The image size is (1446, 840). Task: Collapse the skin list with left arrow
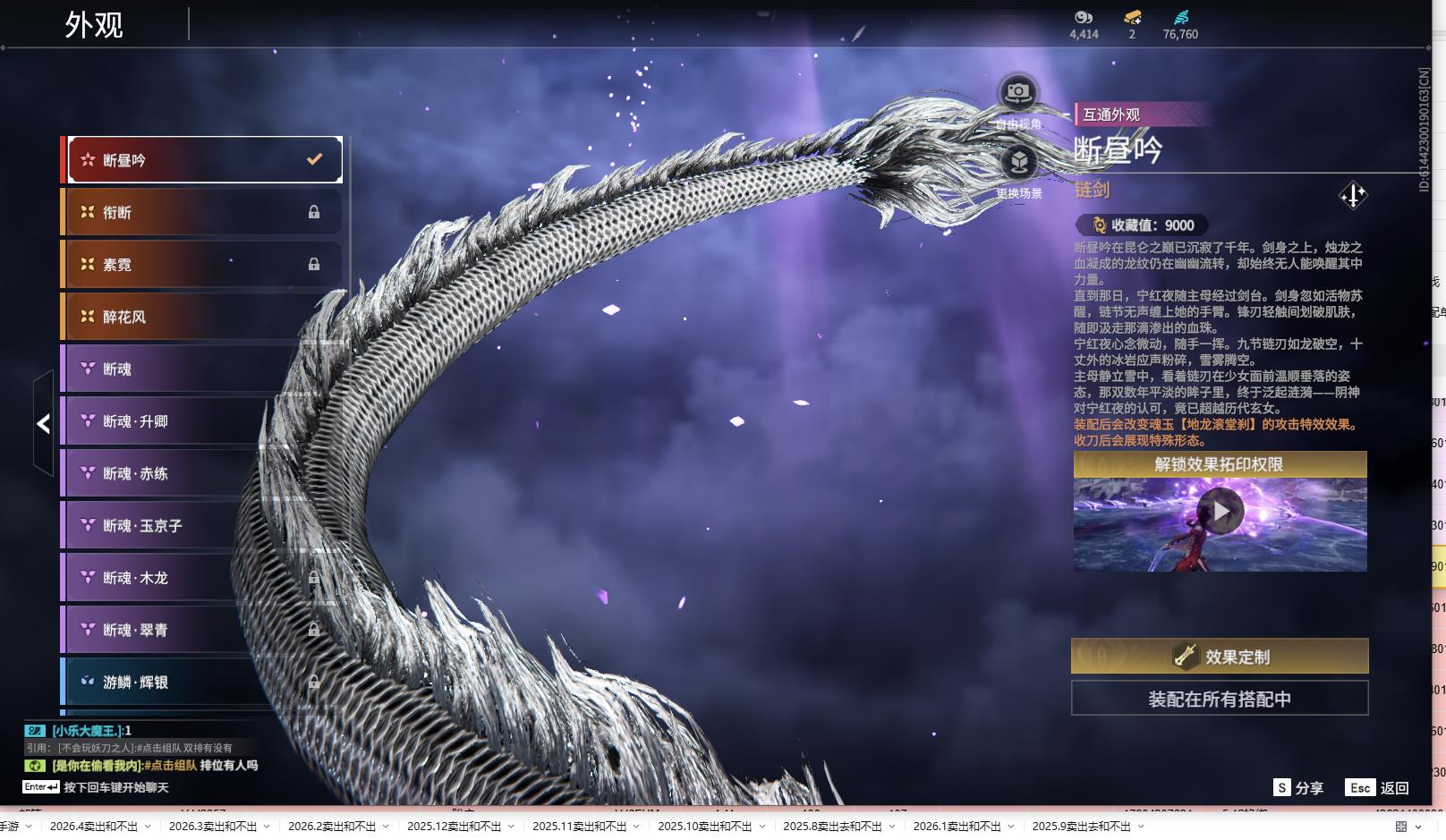click(43, 423)
